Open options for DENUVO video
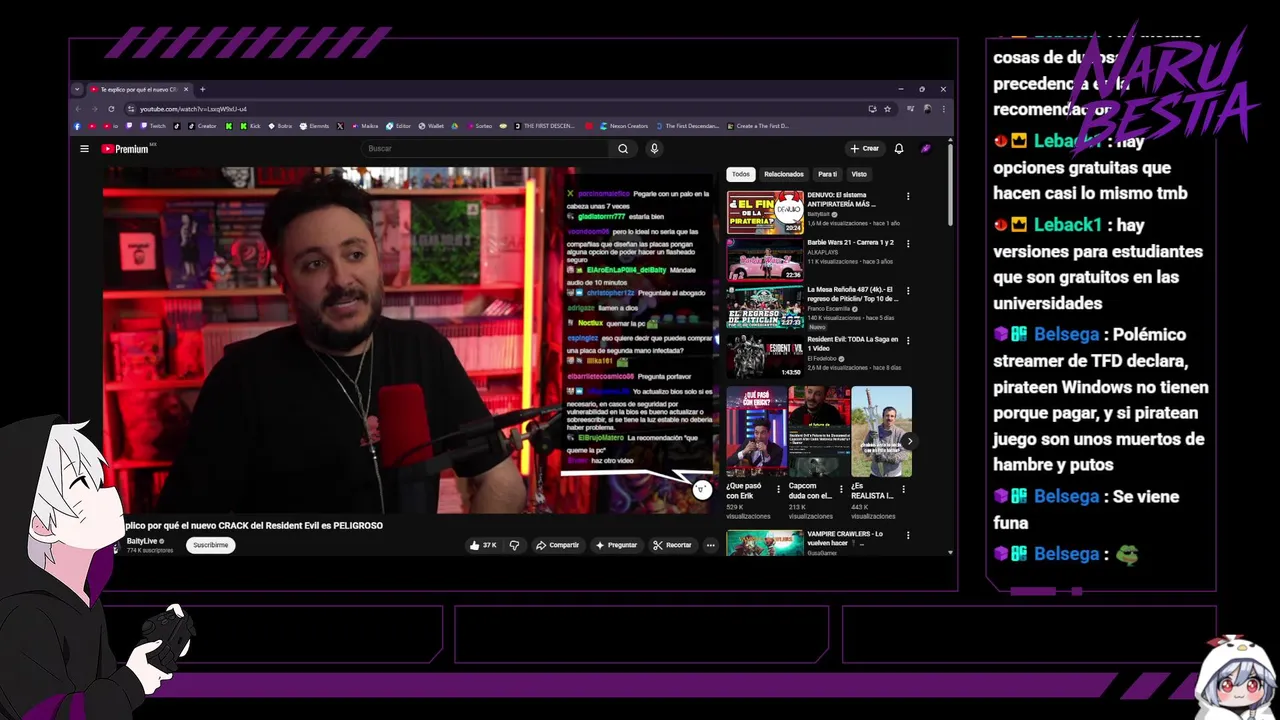1280x720 pixels. (908, 197)
